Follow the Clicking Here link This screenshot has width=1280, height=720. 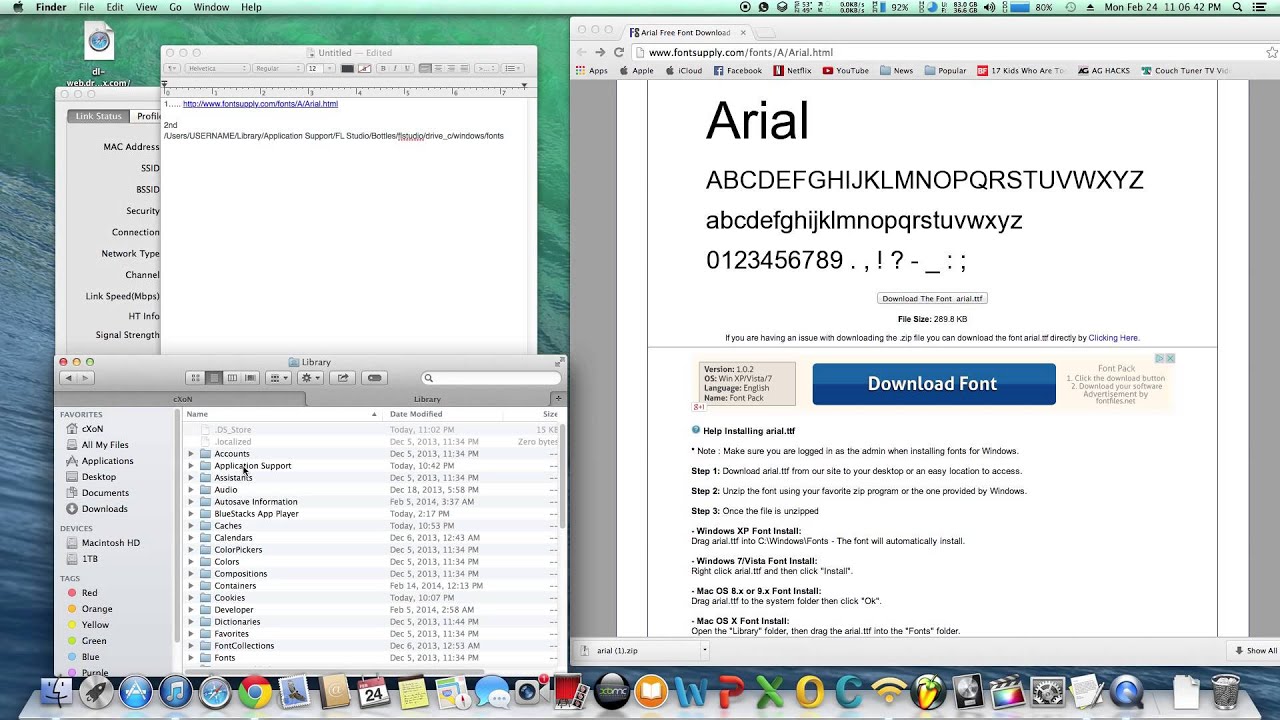pyautogui.click(x=1113, y=338)
